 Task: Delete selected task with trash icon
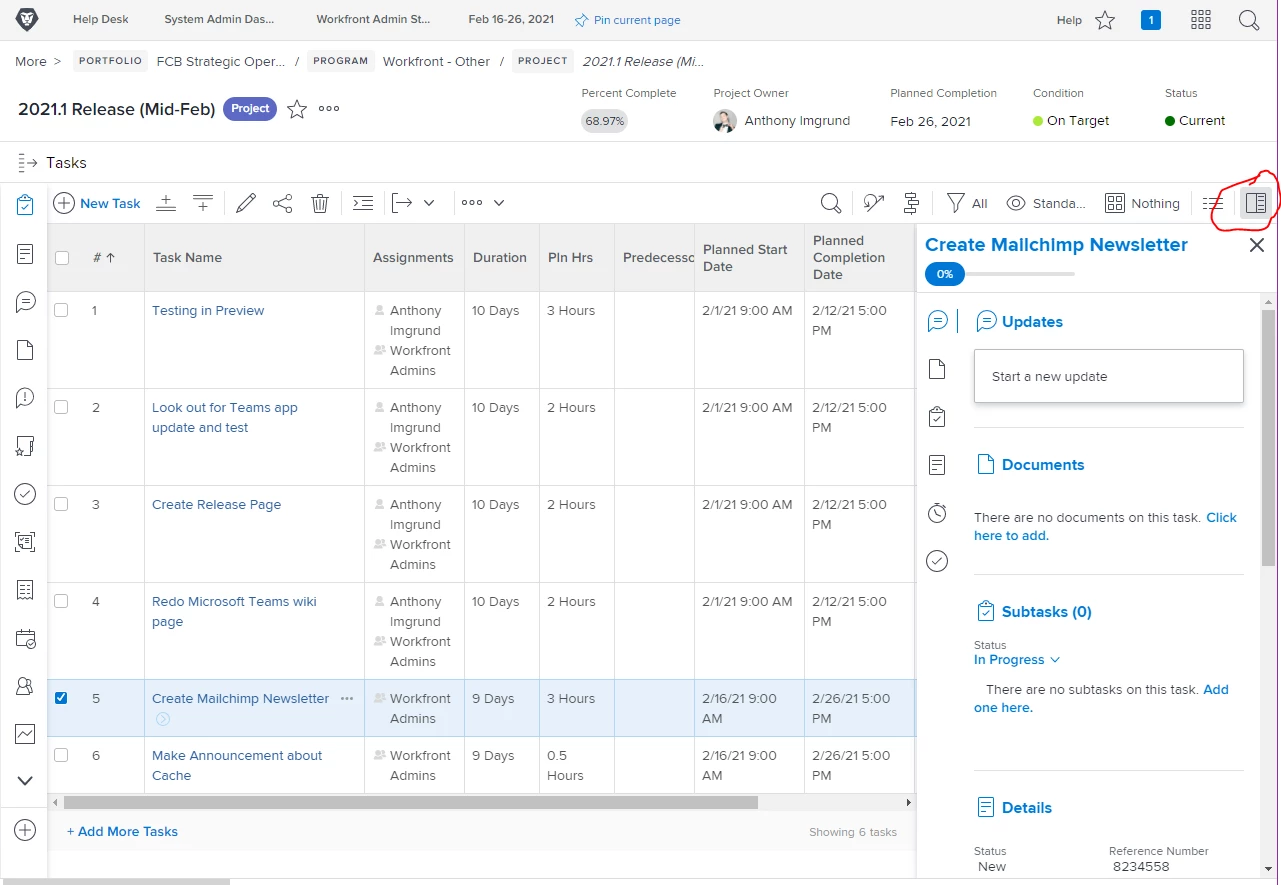click(320, 203)
